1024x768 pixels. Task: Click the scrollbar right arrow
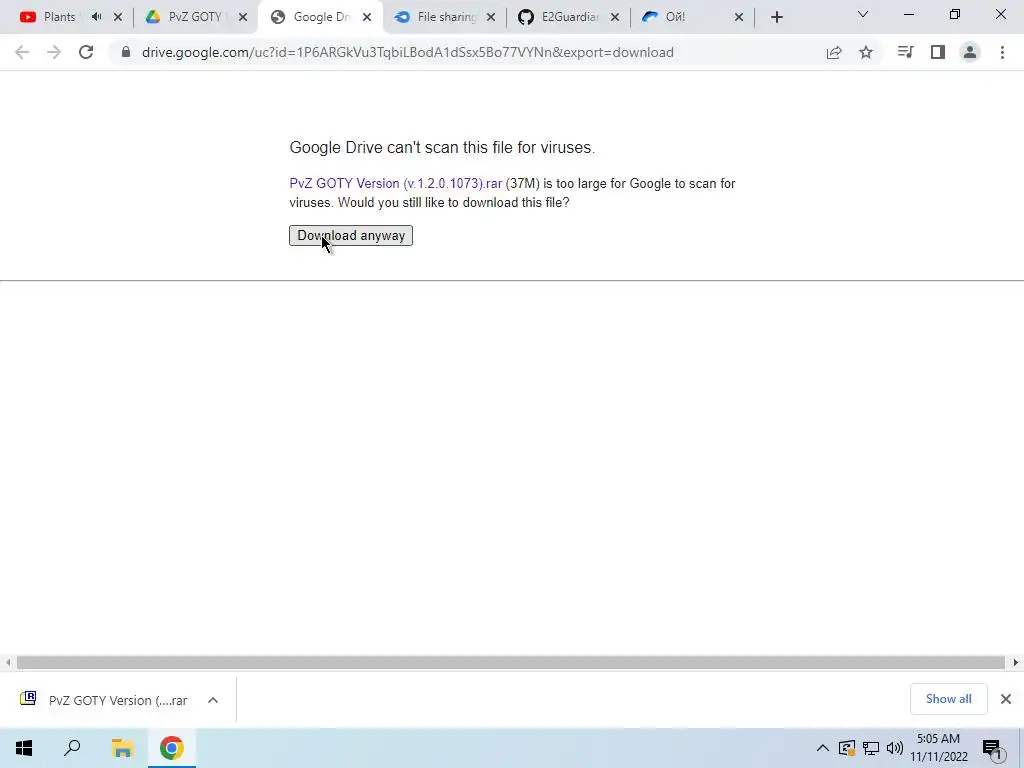pyautogui.click(x=1016, y=663)
